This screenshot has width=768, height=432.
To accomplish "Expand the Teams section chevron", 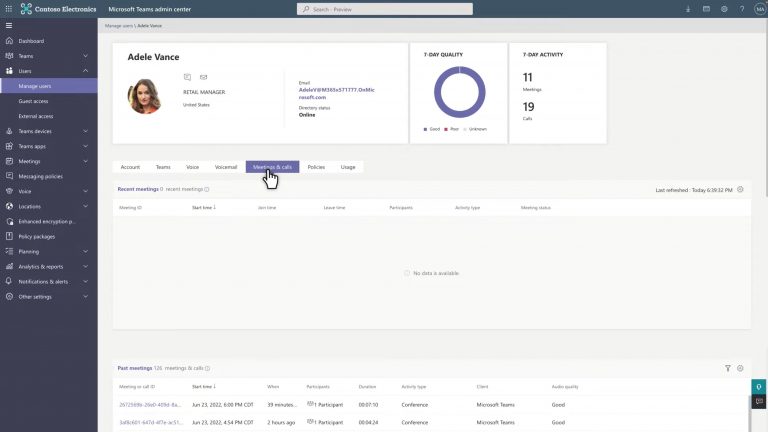I will point(86,56).
